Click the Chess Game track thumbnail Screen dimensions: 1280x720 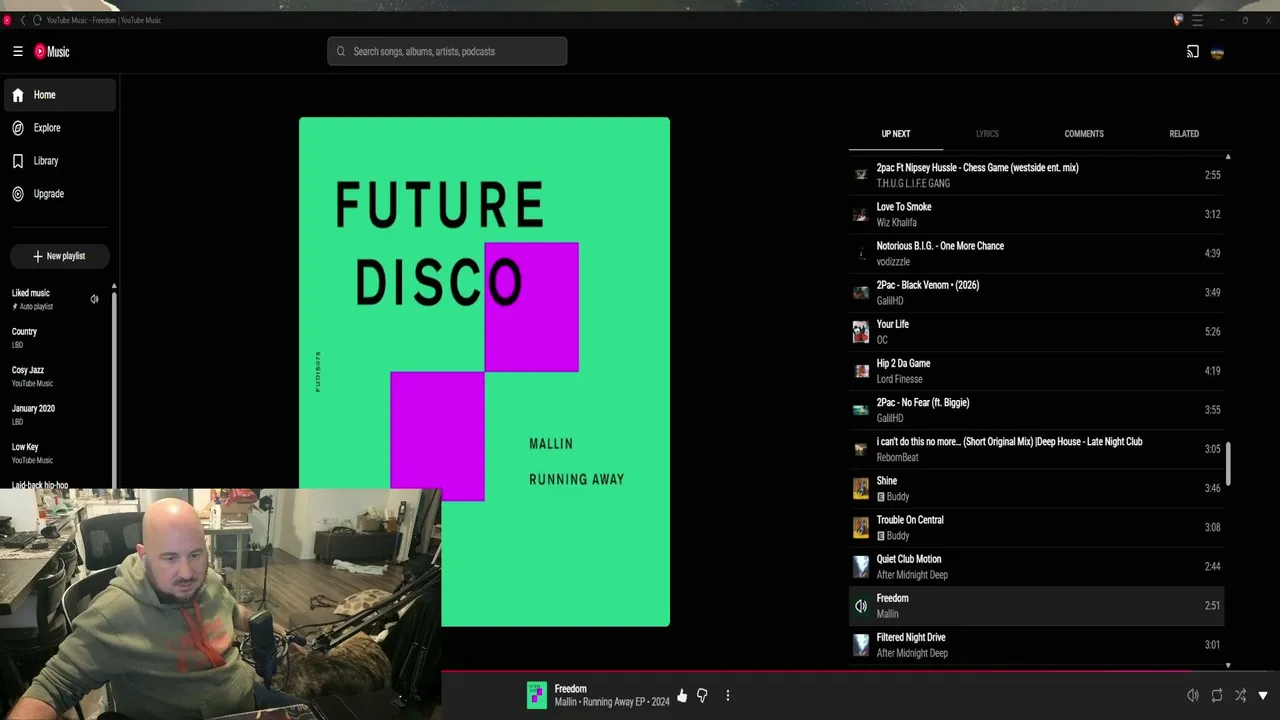[861, 175]
